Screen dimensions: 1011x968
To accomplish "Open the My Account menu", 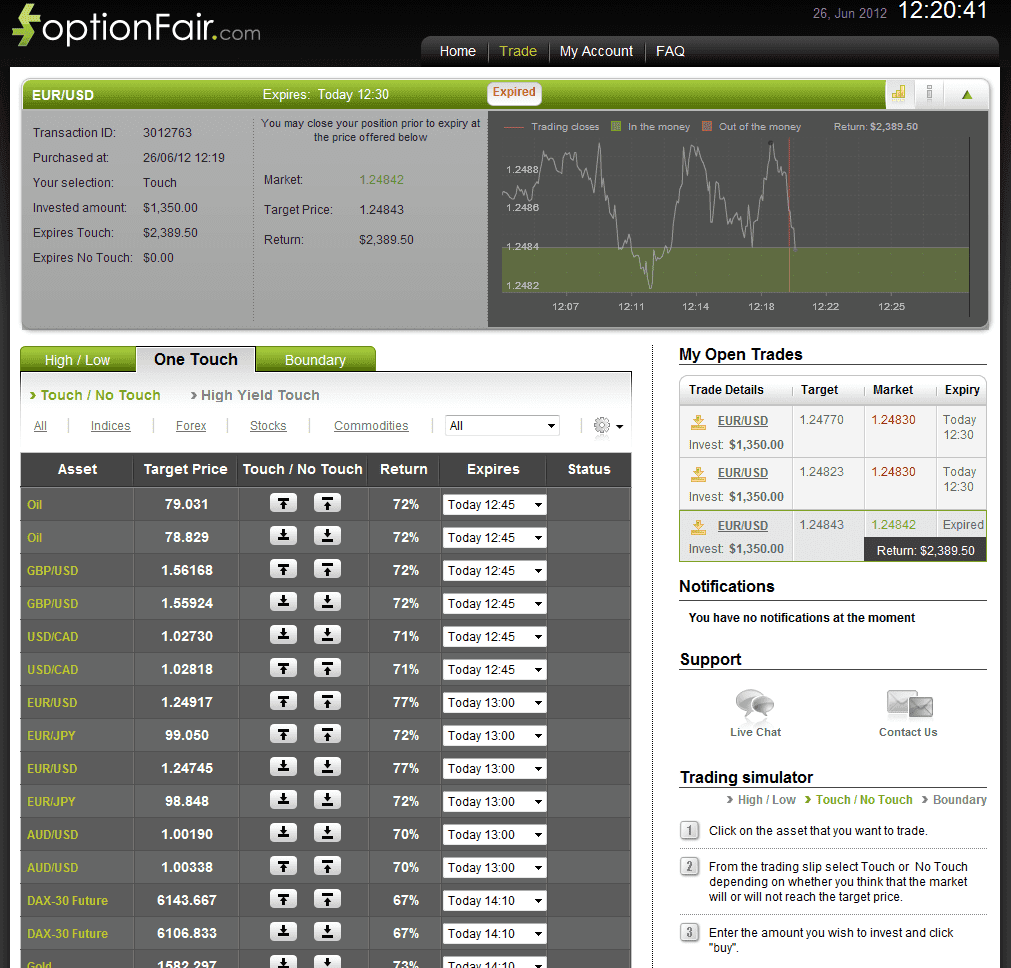I will [596, 51].
